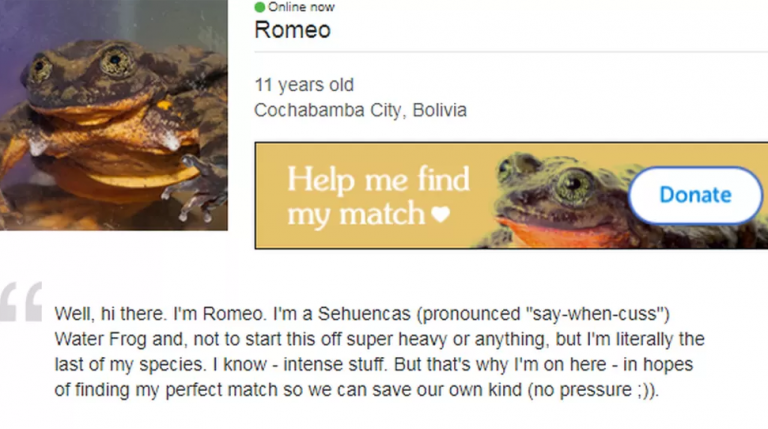
Task: Click the Online now status label
Action: pos(301,7)
